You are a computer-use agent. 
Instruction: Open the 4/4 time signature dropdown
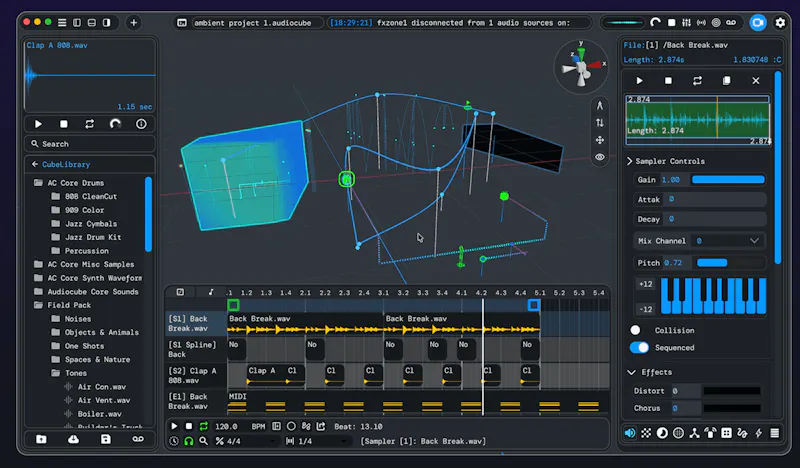point(247,441)
